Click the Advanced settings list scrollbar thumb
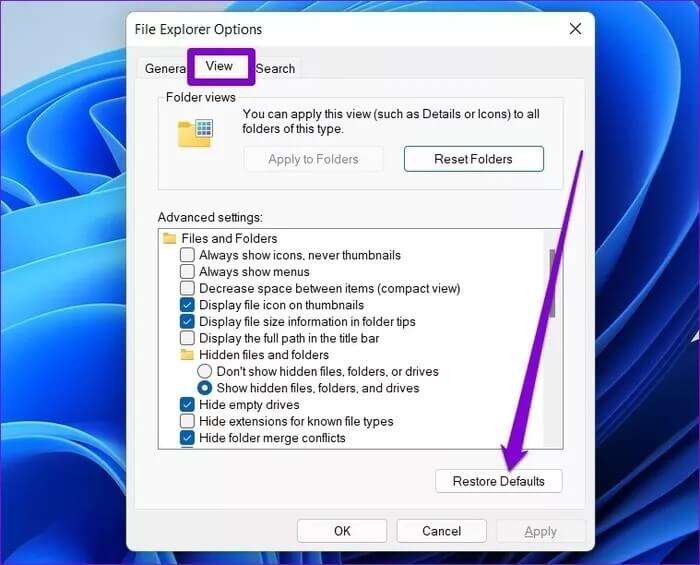The image size is (700, 565). coord(553,283)
